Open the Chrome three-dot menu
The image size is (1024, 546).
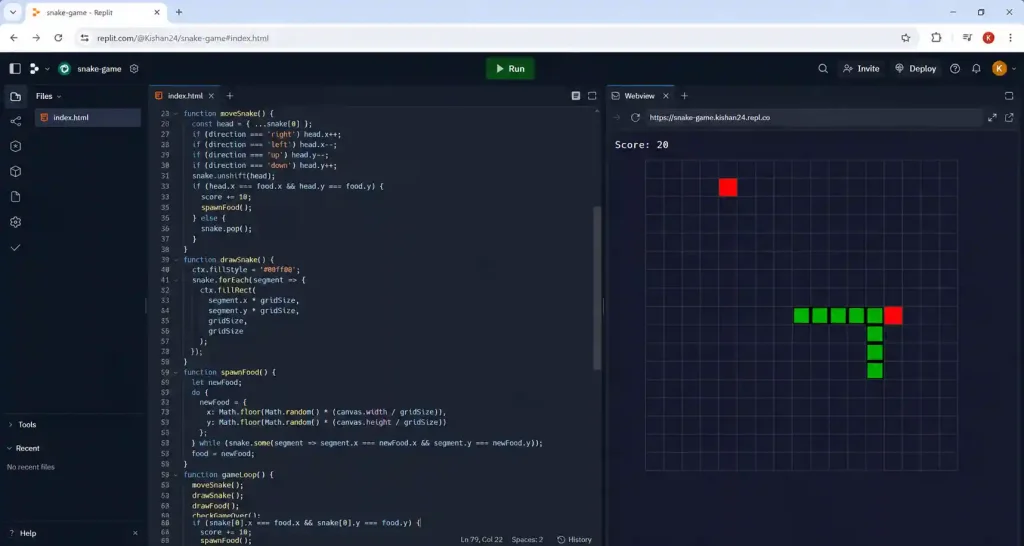pos(1010,38)
